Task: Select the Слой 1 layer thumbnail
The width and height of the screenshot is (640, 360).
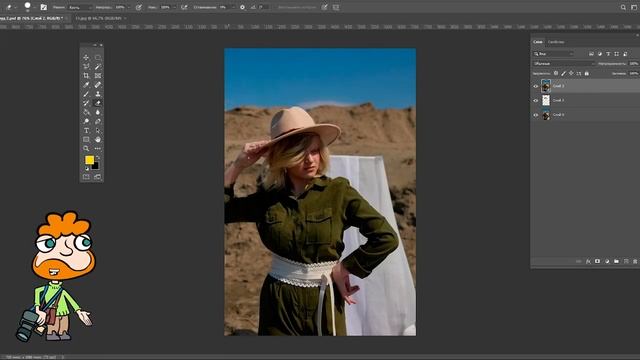Action: [546, 100]
